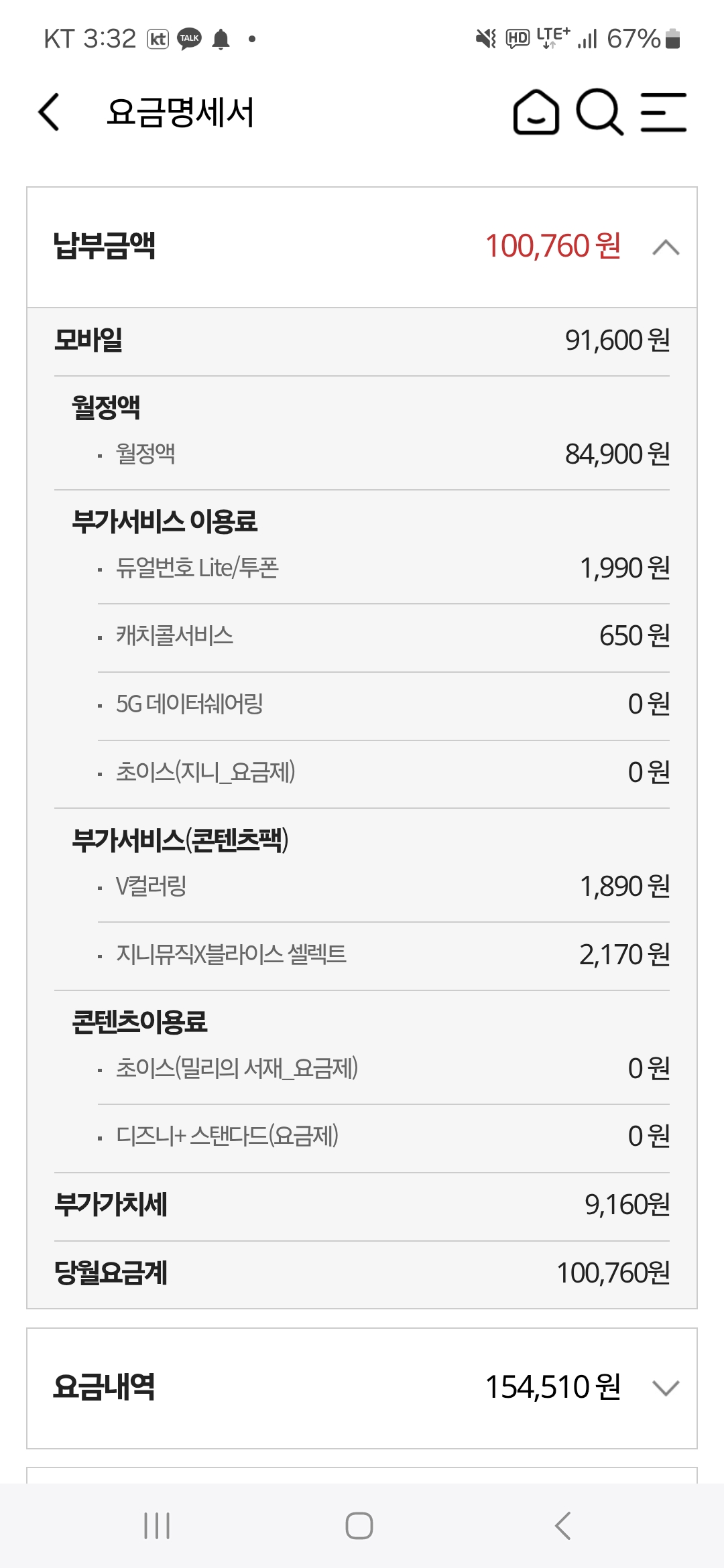Tap the KakaoTalk notification icon
The height and width of the screenshot is (1568, 724).
pos(189,39)
